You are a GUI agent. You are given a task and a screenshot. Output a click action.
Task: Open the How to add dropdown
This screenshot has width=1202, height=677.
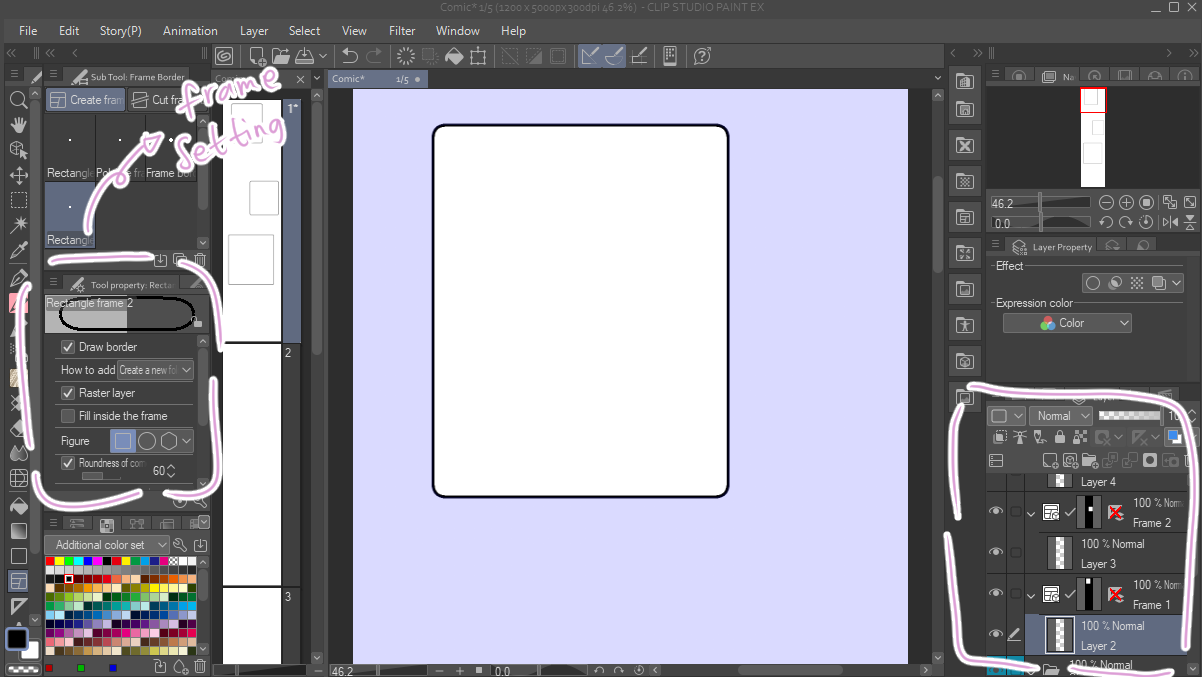(x=155, y=370)
